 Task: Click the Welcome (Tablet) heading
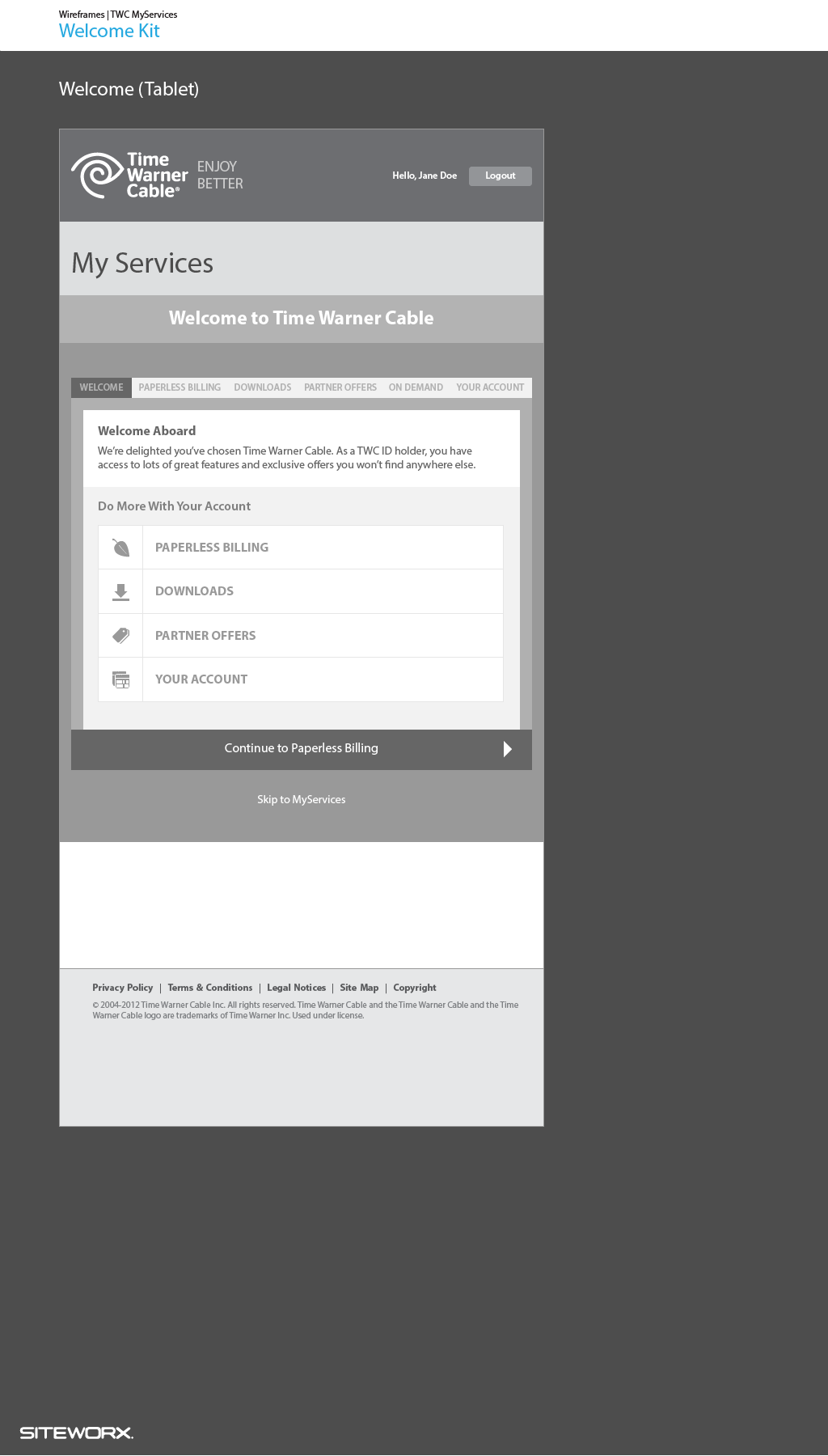[129, 89]
